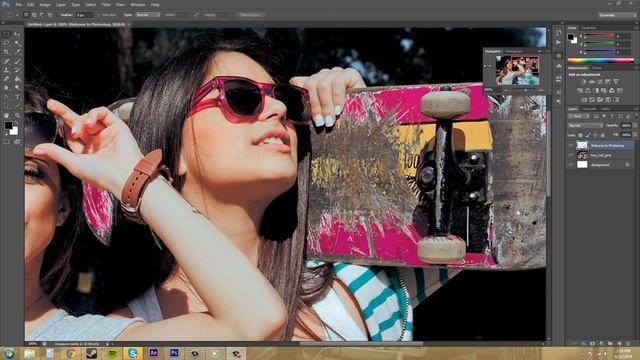Open the Filter menu
Viewport: 640px width, 360px height.
coord(106,4)
